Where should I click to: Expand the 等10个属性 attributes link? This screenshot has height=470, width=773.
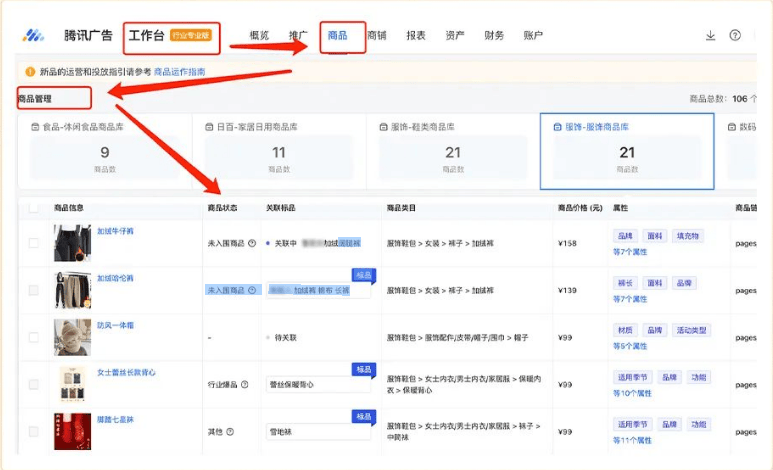632,394
